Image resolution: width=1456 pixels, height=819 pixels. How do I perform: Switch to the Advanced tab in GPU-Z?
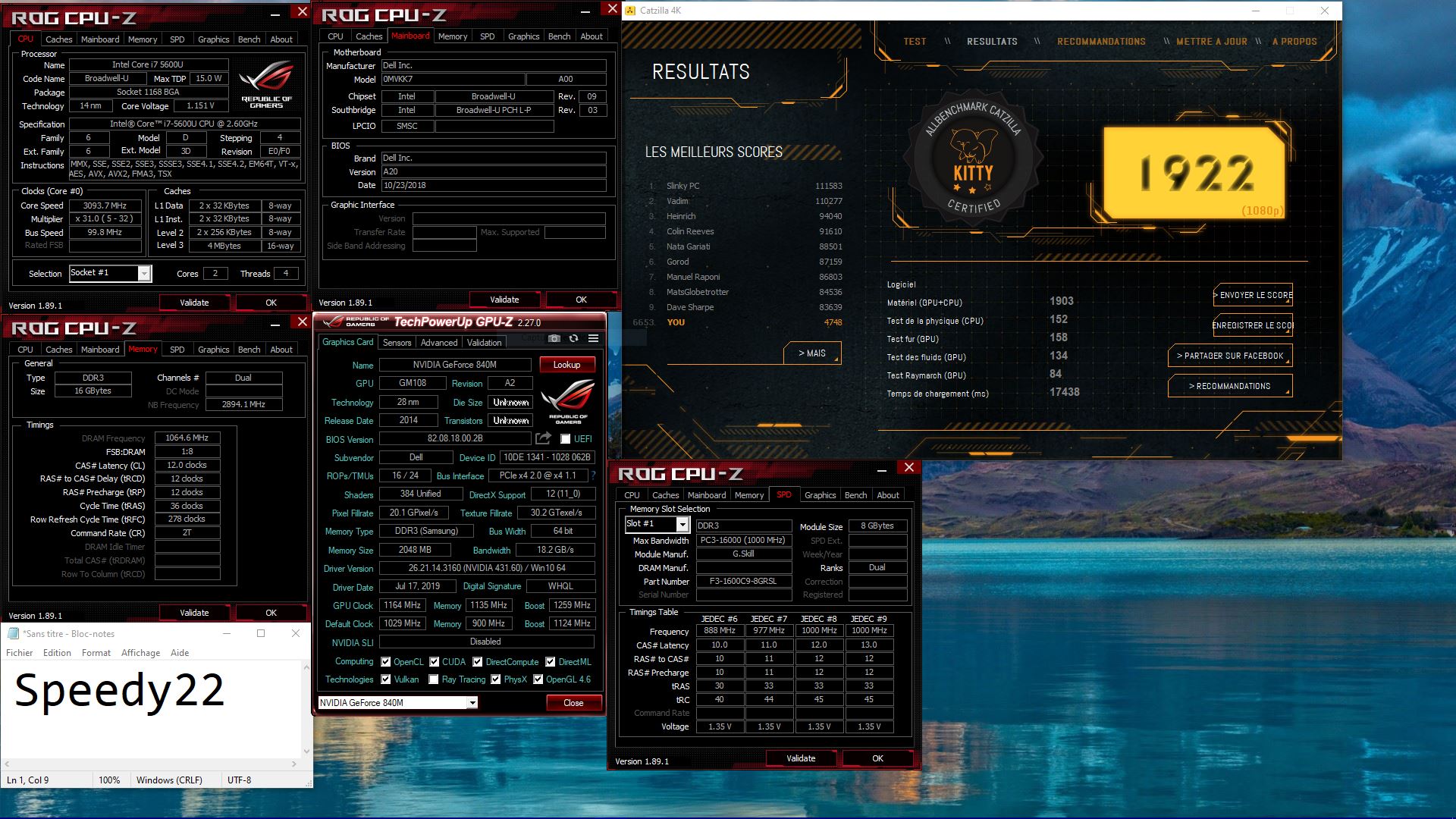[x=438, y=343]
